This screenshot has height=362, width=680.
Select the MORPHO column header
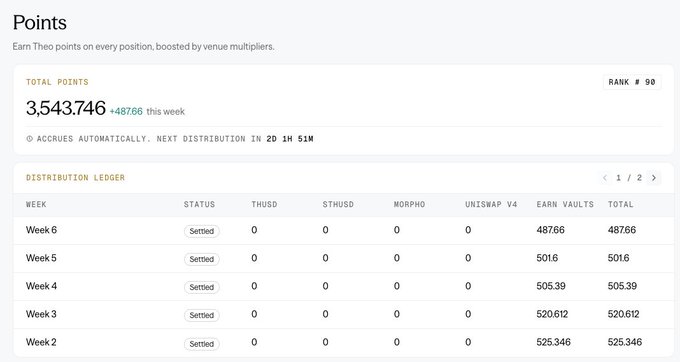409,204
